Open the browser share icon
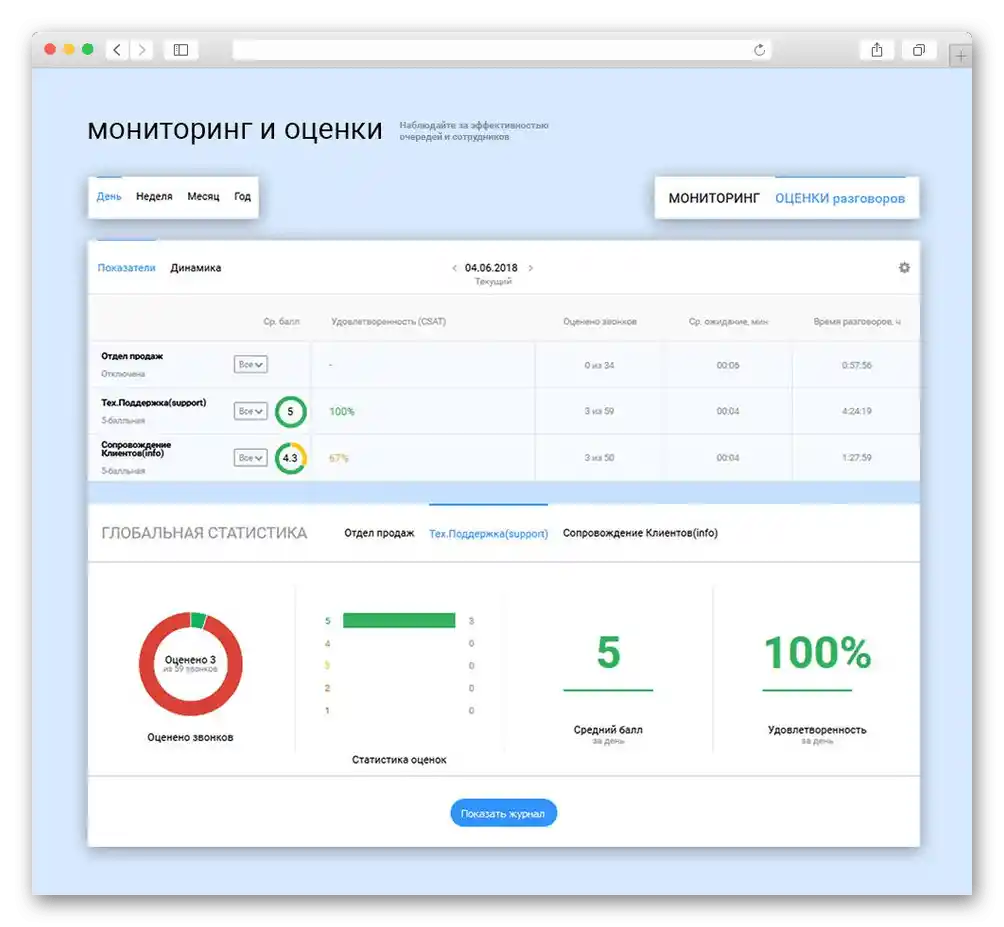Screen dimensions: 1004x927 pyautogui.click(x=877, y=50)
